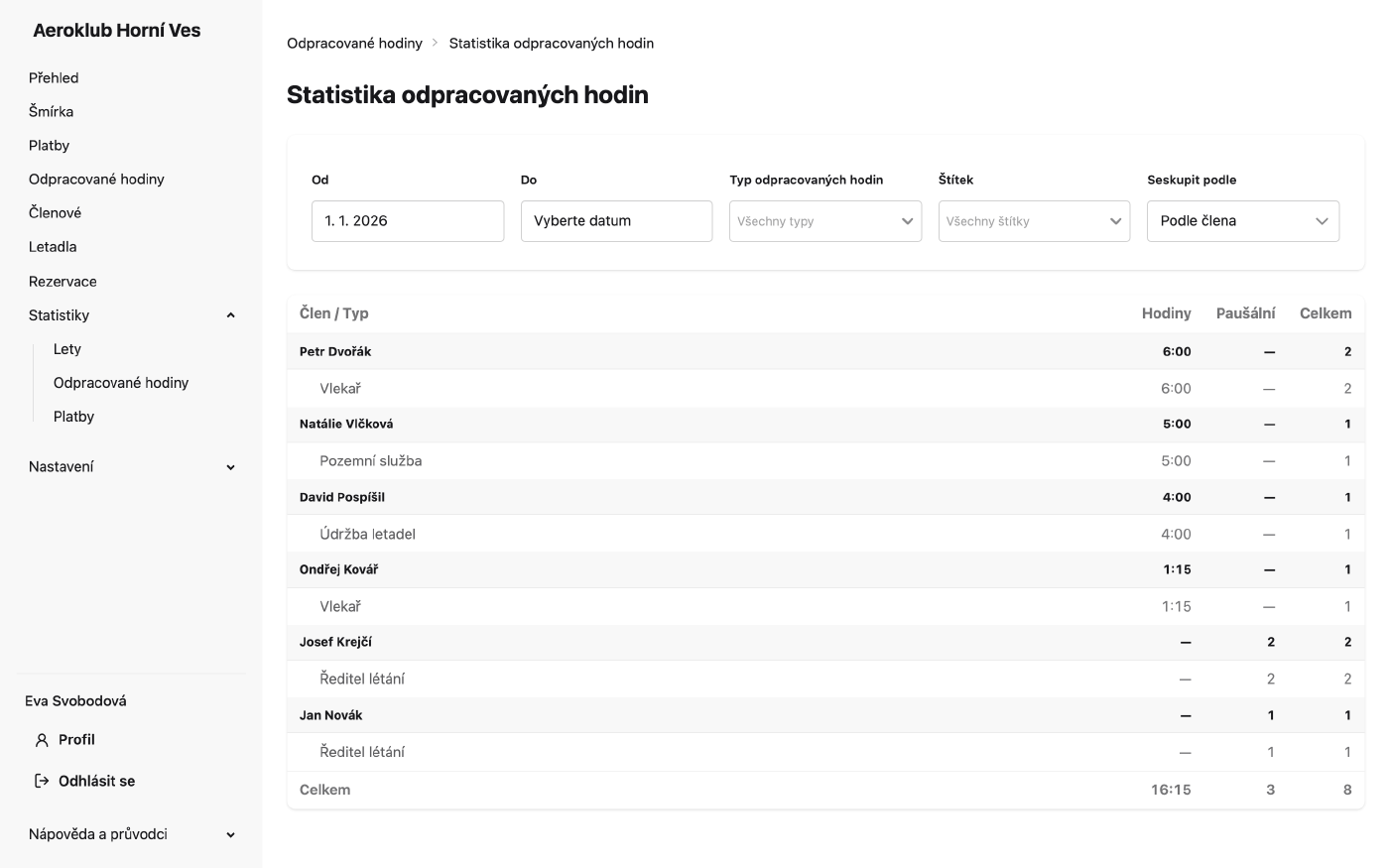Click the Odpracované hodiny breadcrumb link
The image size is (1389, 868).
pos(354,43)
